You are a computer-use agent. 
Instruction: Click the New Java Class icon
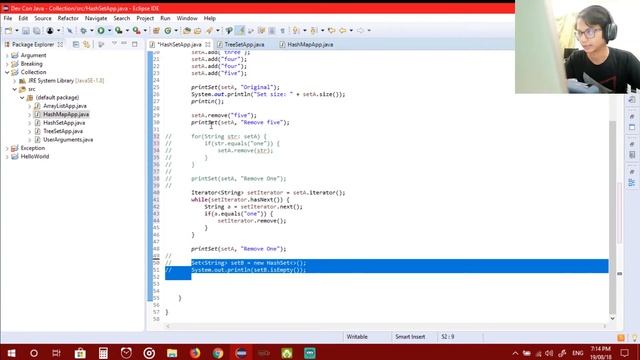tap(168, 31)
